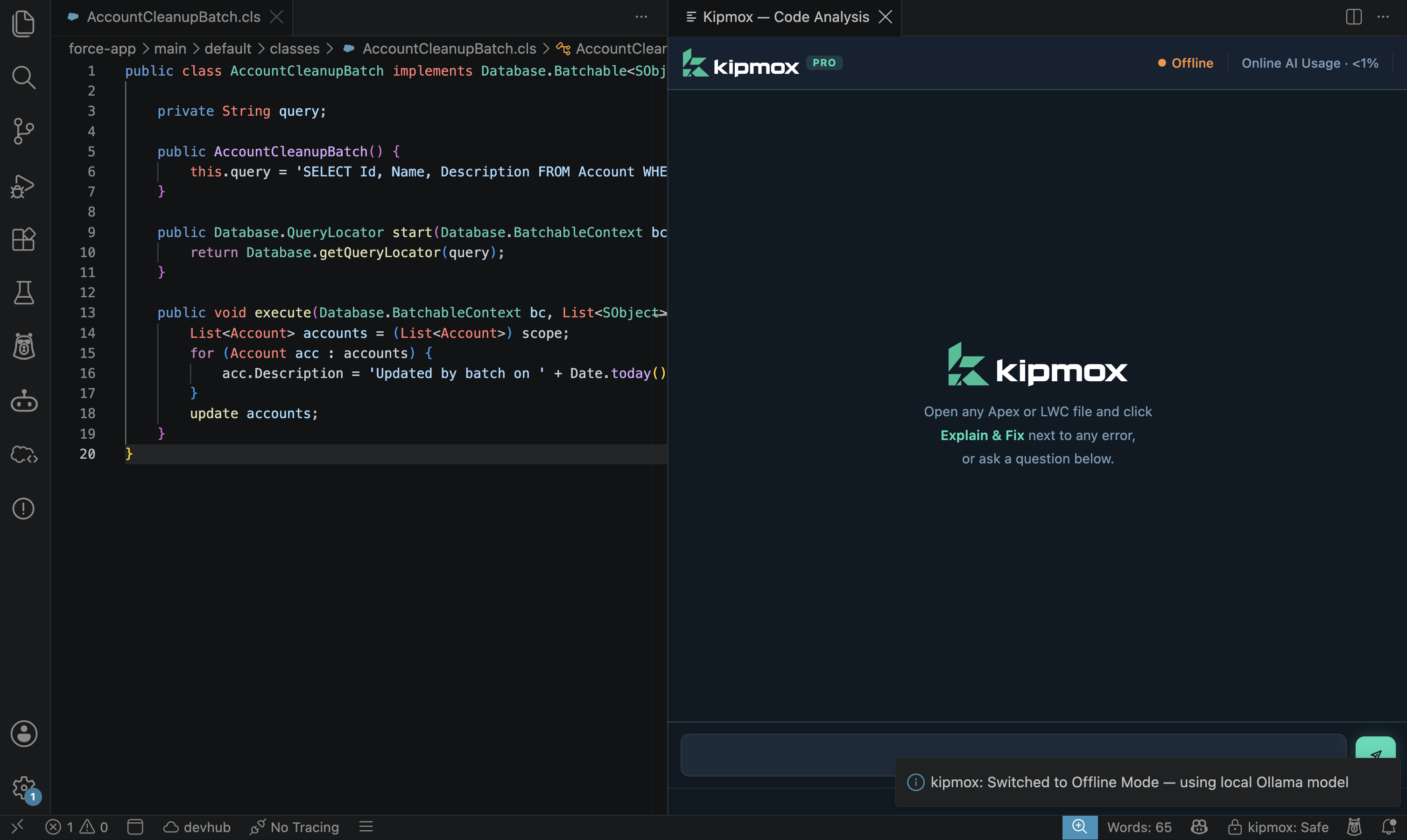Open right editor group more actions
The width and height of the screenshot is (1407, 840).
coord(1383,17)
